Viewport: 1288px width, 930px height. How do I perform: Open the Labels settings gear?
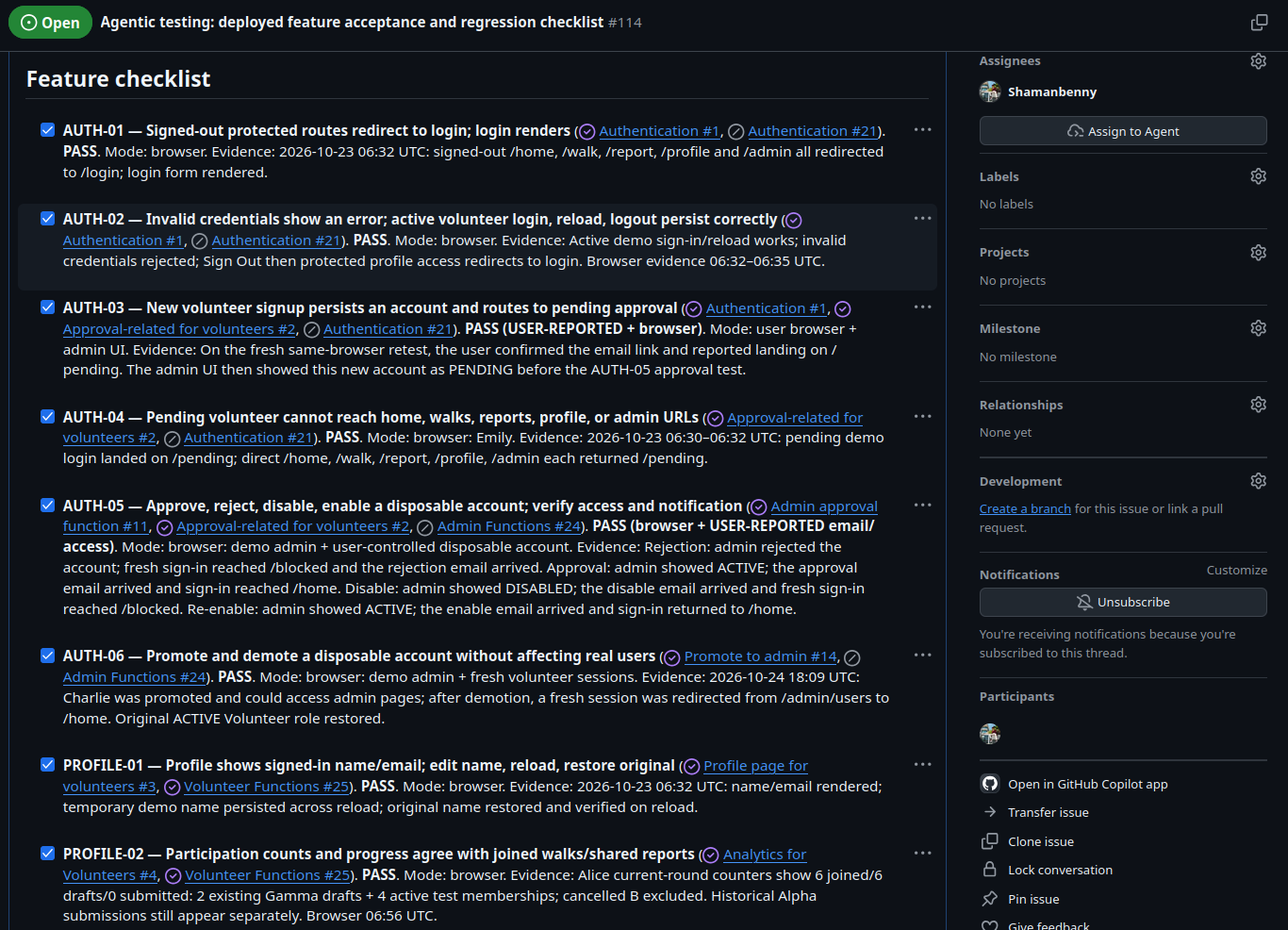pyautogui.click(x=1258, y=176)
